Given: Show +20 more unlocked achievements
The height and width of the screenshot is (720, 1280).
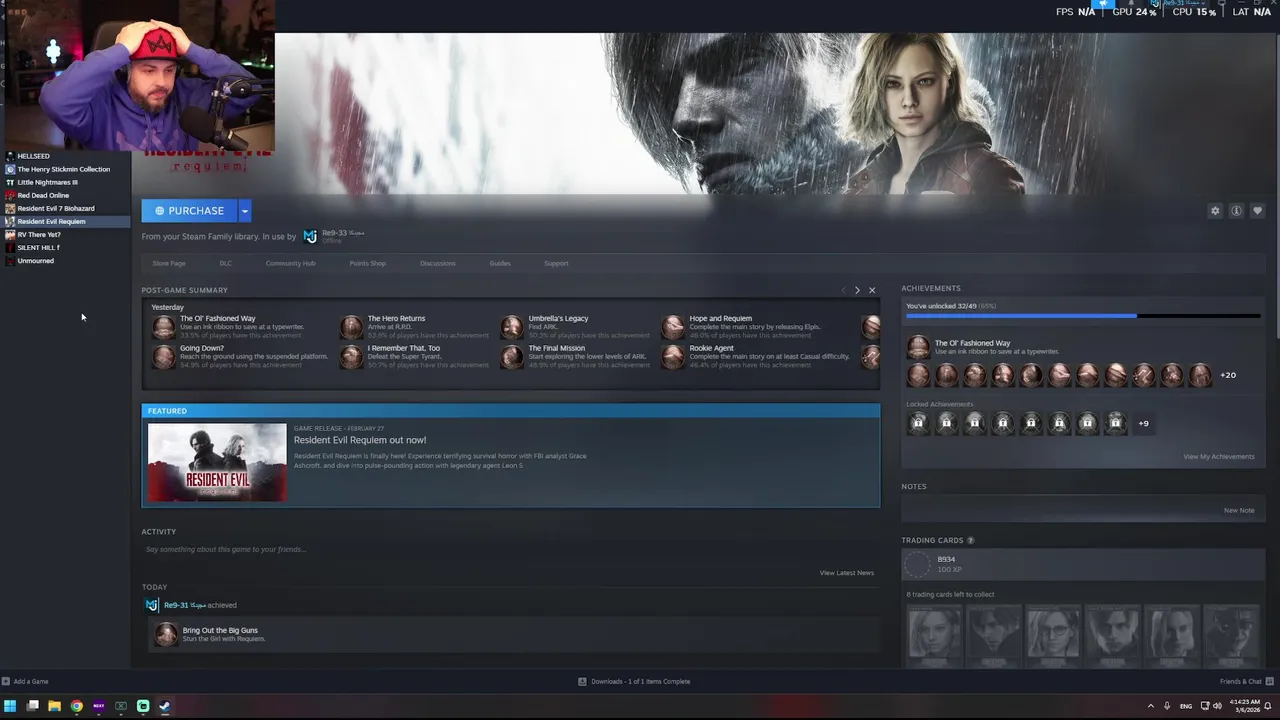Looking at the screenshot, I should click(1228, 375).
